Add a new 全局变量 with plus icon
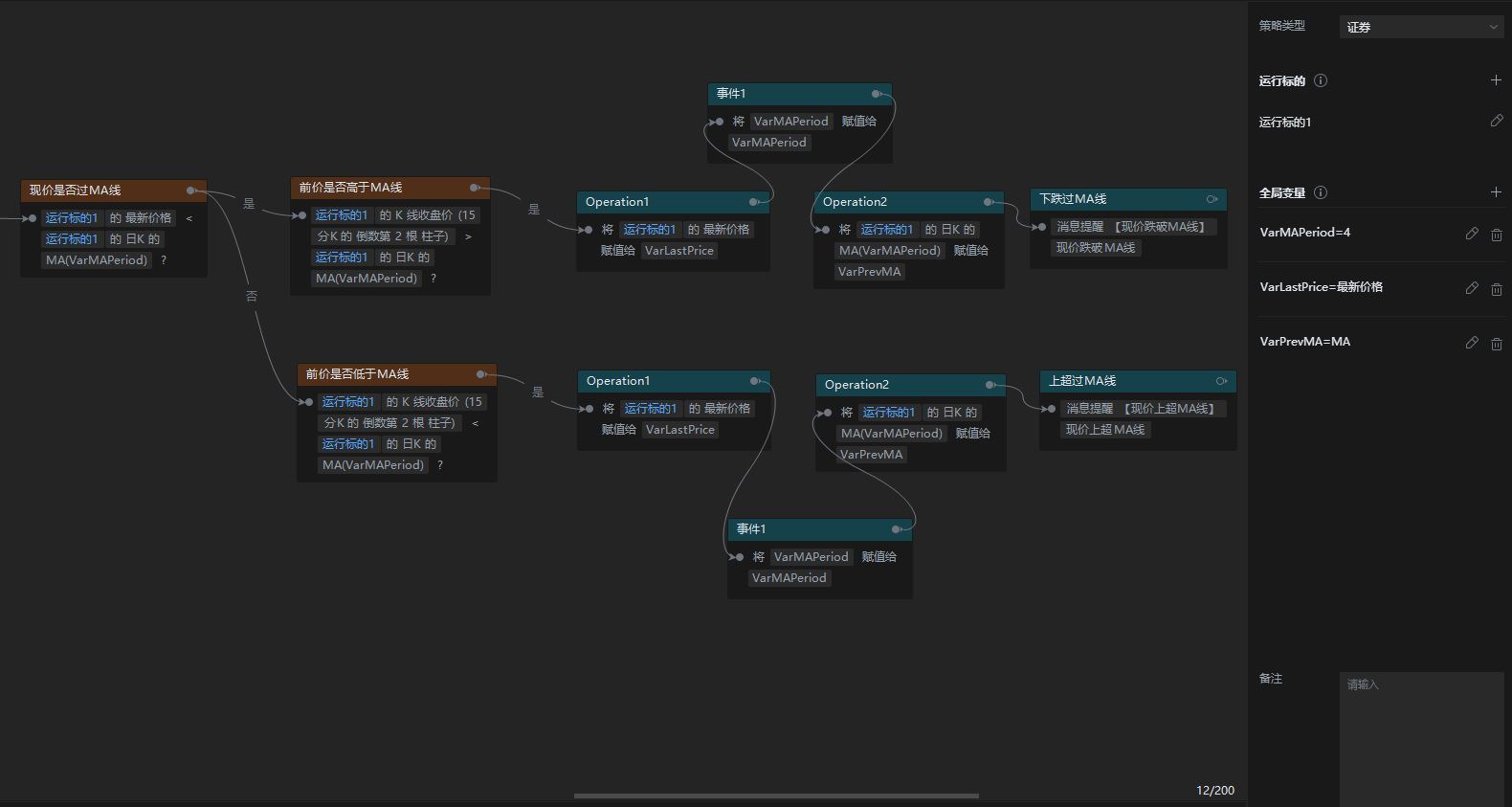 [1496, 192]
